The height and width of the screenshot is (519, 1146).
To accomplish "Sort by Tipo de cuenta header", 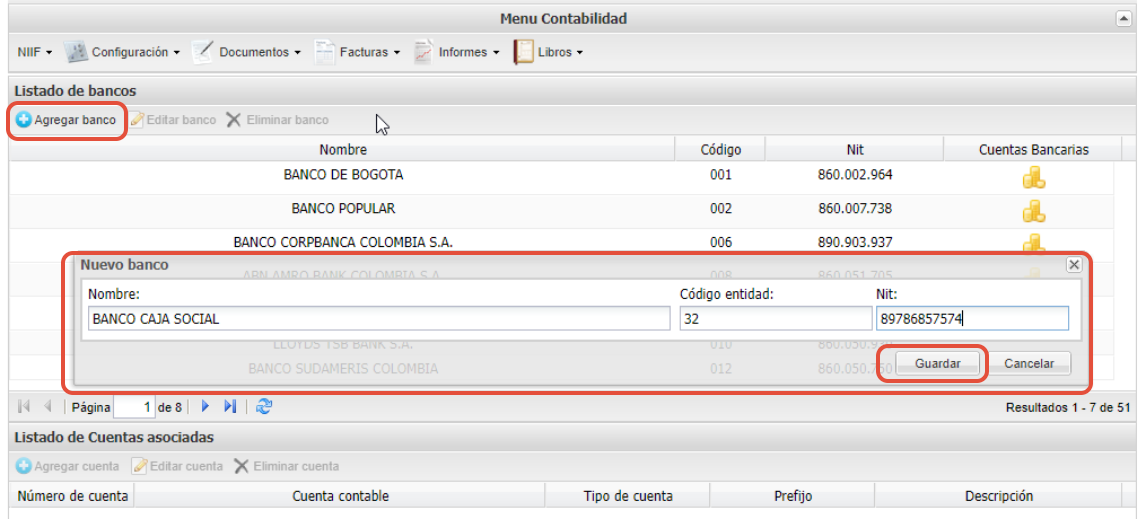I will (x=628, y=496).
